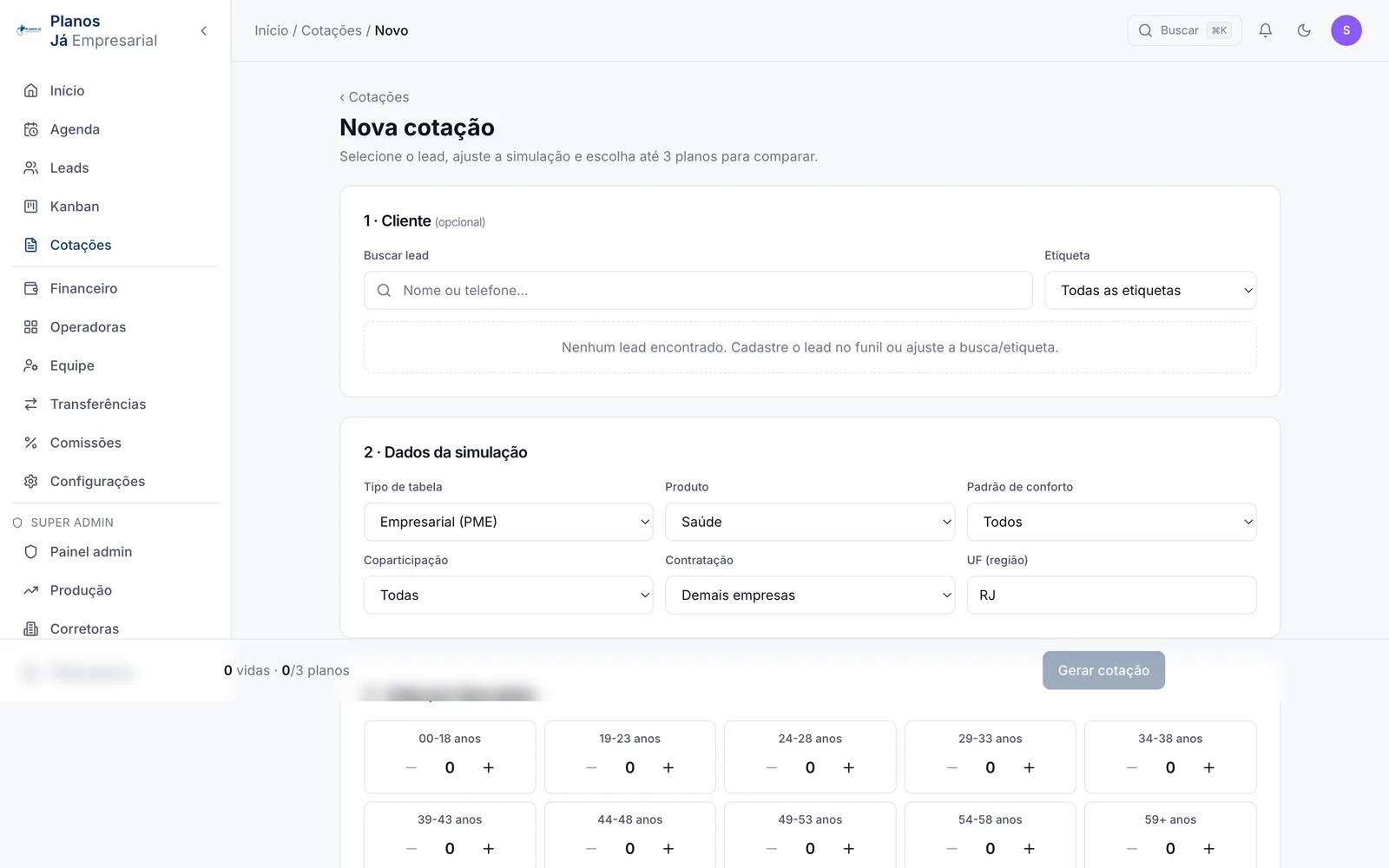Open Contratação Demais empresas dropdown
Image resolution: width=1389 pixels, height=868 pixels.
tap(810, 595)
